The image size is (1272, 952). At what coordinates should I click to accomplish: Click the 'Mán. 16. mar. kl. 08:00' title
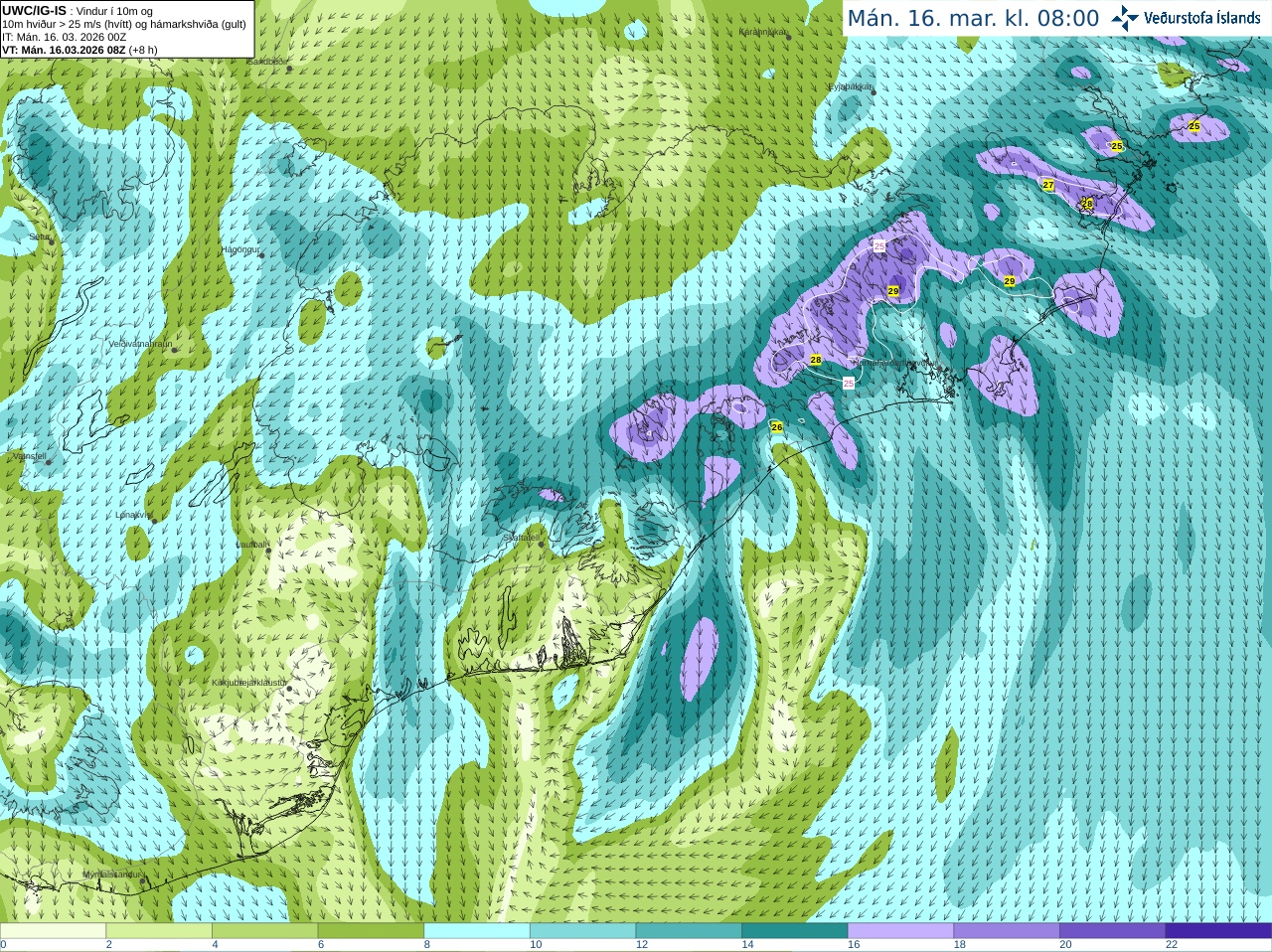click(973, 19)
